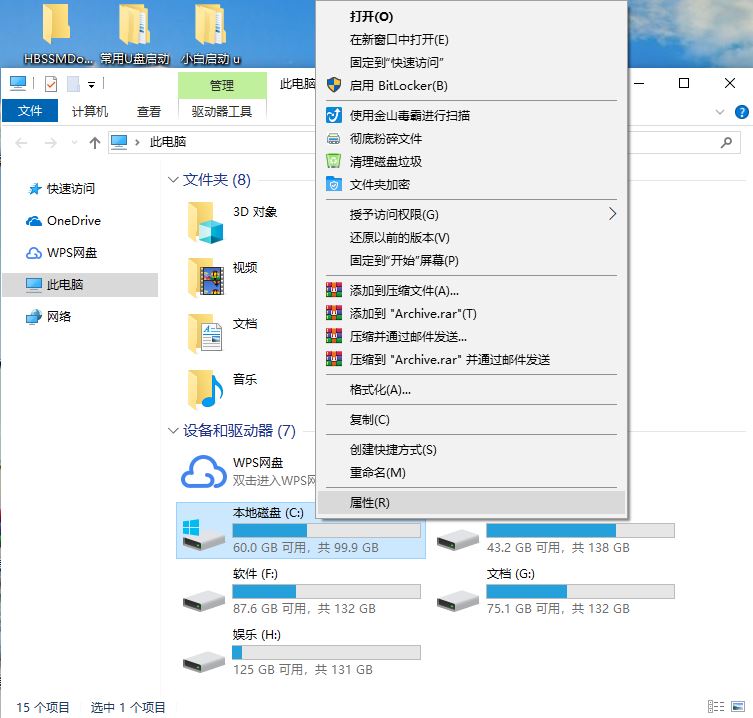
Task: Switch to the large icons view toggle
Action: point(736,707)
